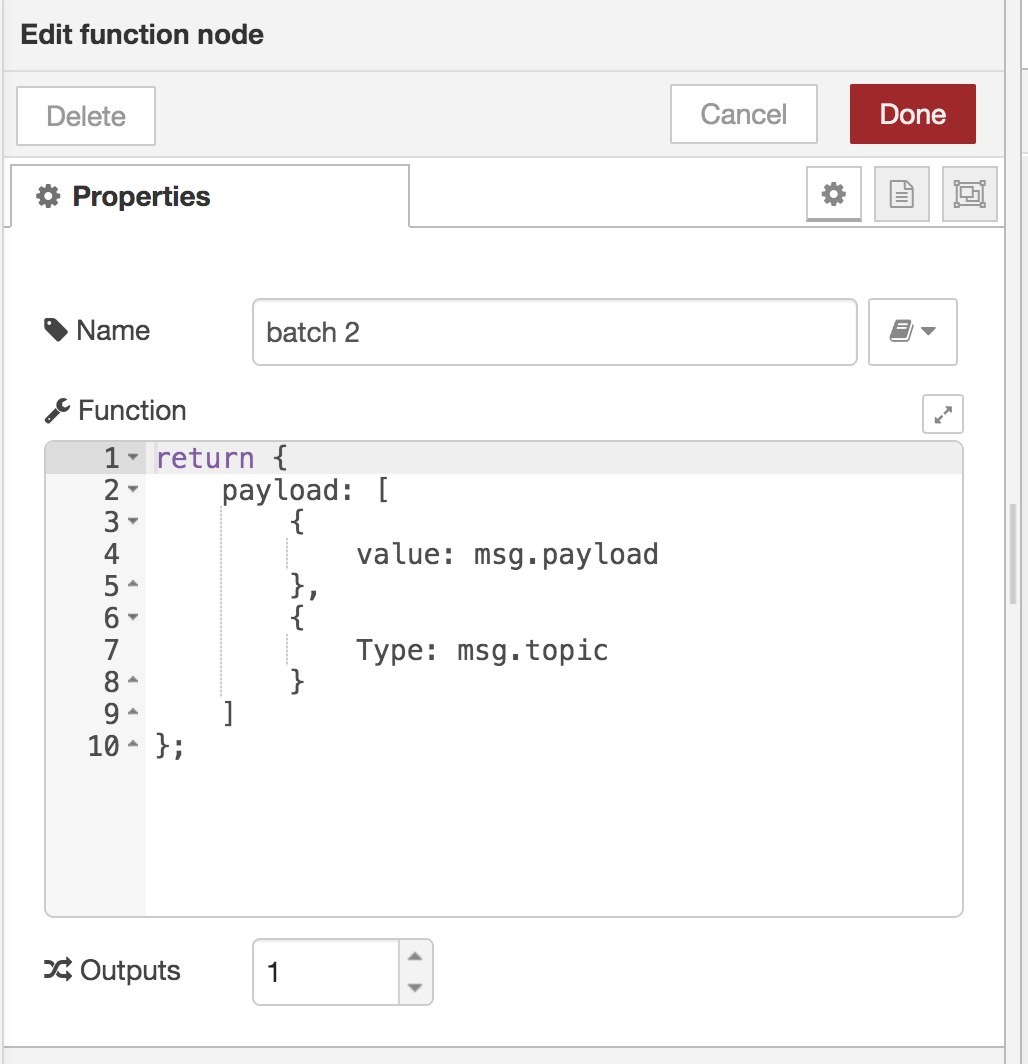This screenshot has width=1028, height=1064.
Task: Click fold-end marker at line 10
Action: tap(134, 747)
